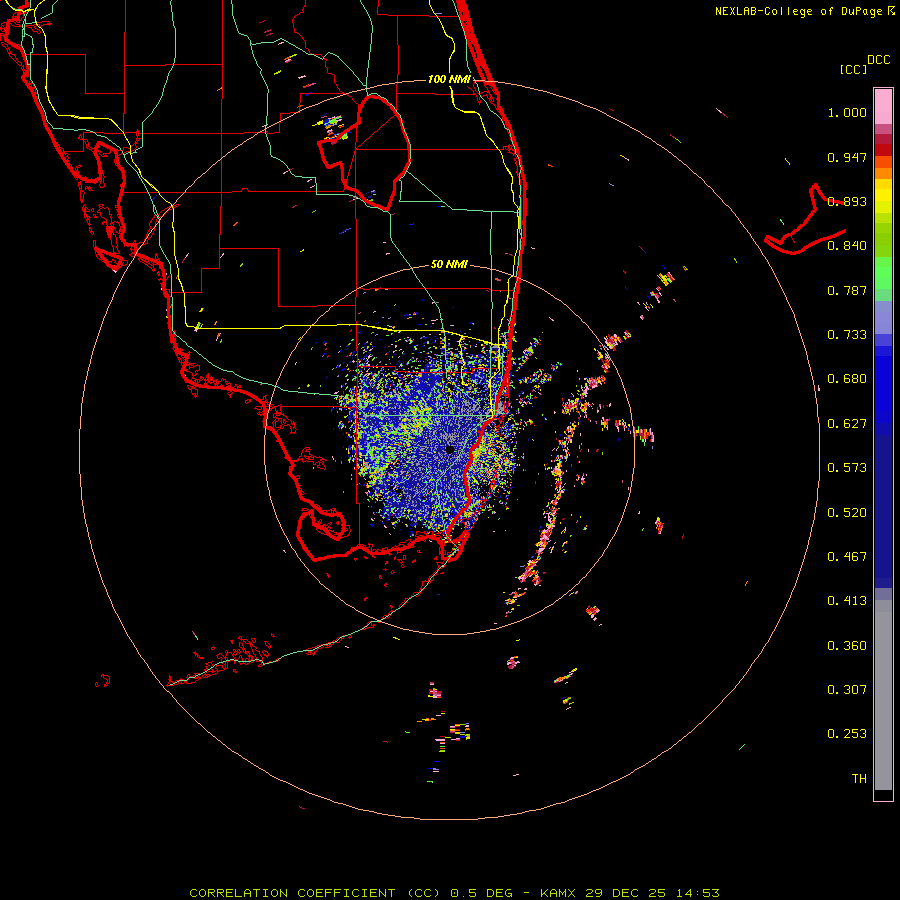Click the 0.680 scale value

(847, 379)
